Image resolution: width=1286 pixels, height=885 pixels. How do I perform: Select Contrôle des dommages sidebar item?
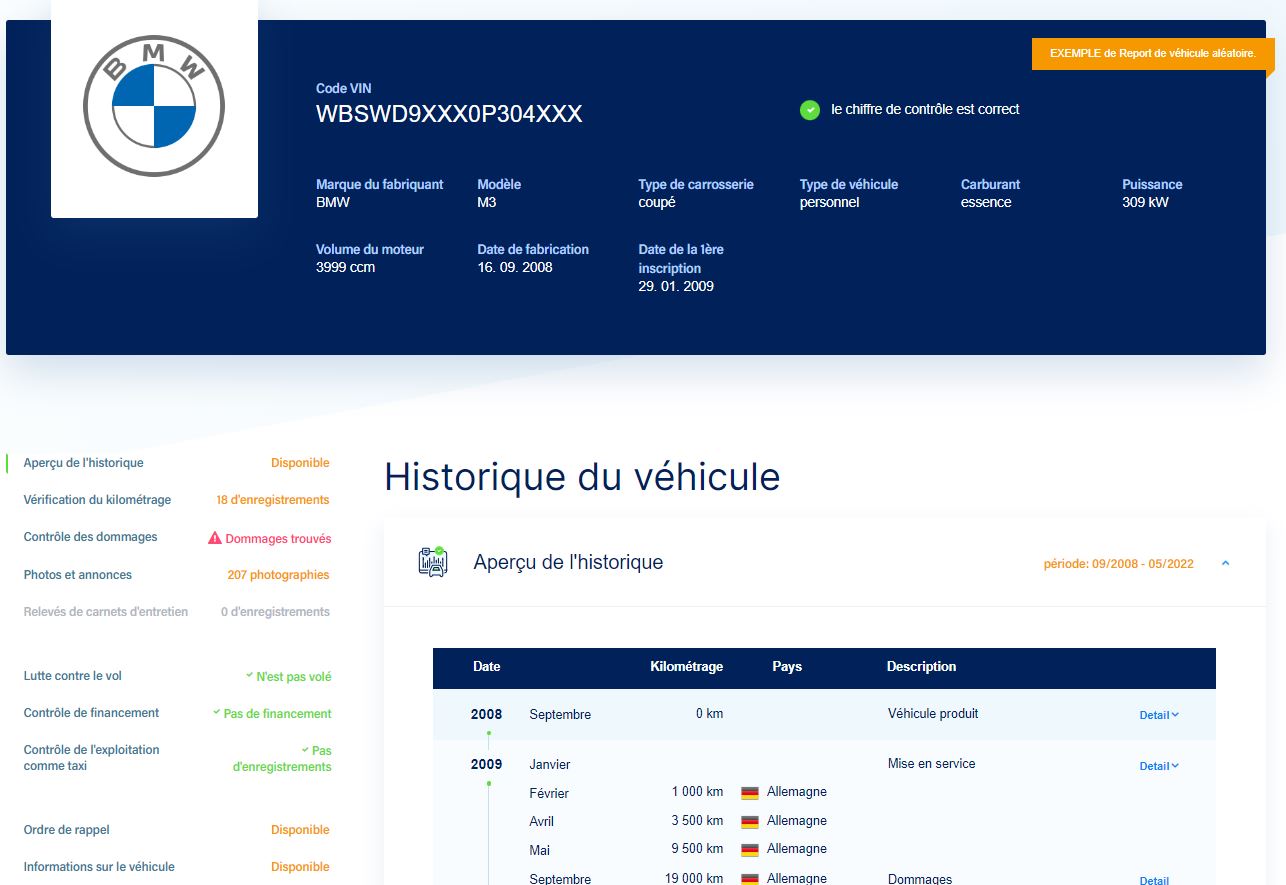[91, 537]
